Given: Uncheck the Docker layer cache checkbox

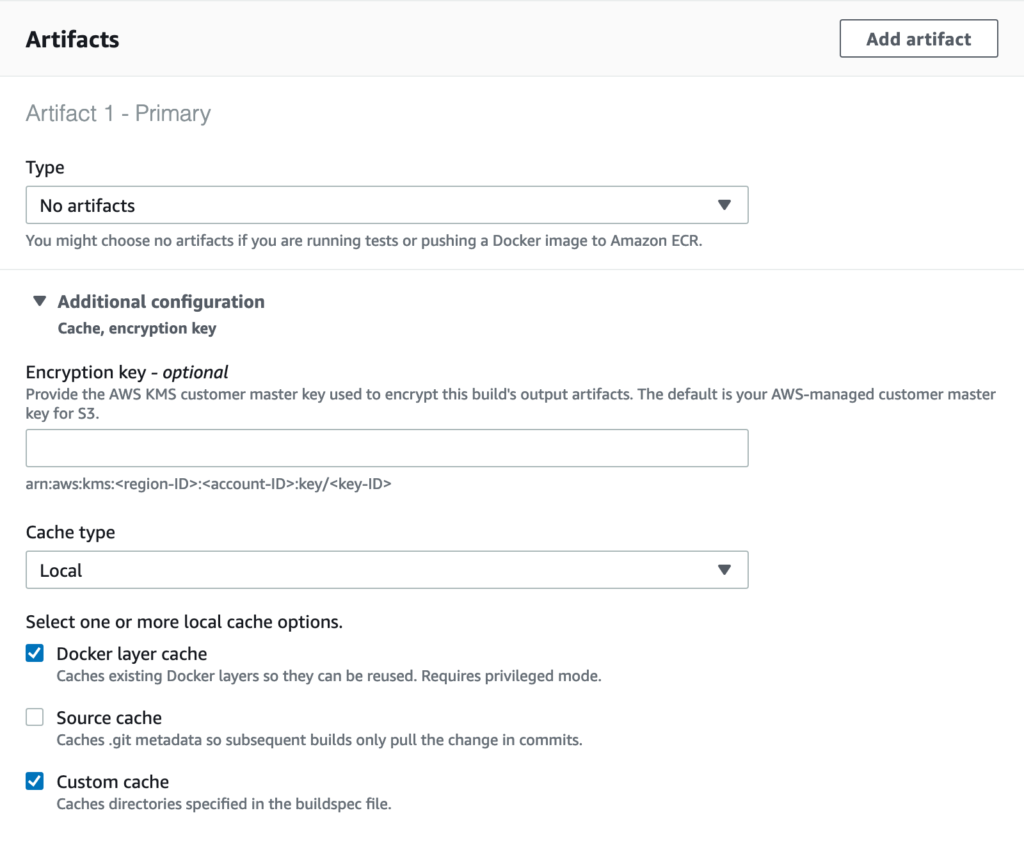Looking at the screenshot, I should 35,653.
